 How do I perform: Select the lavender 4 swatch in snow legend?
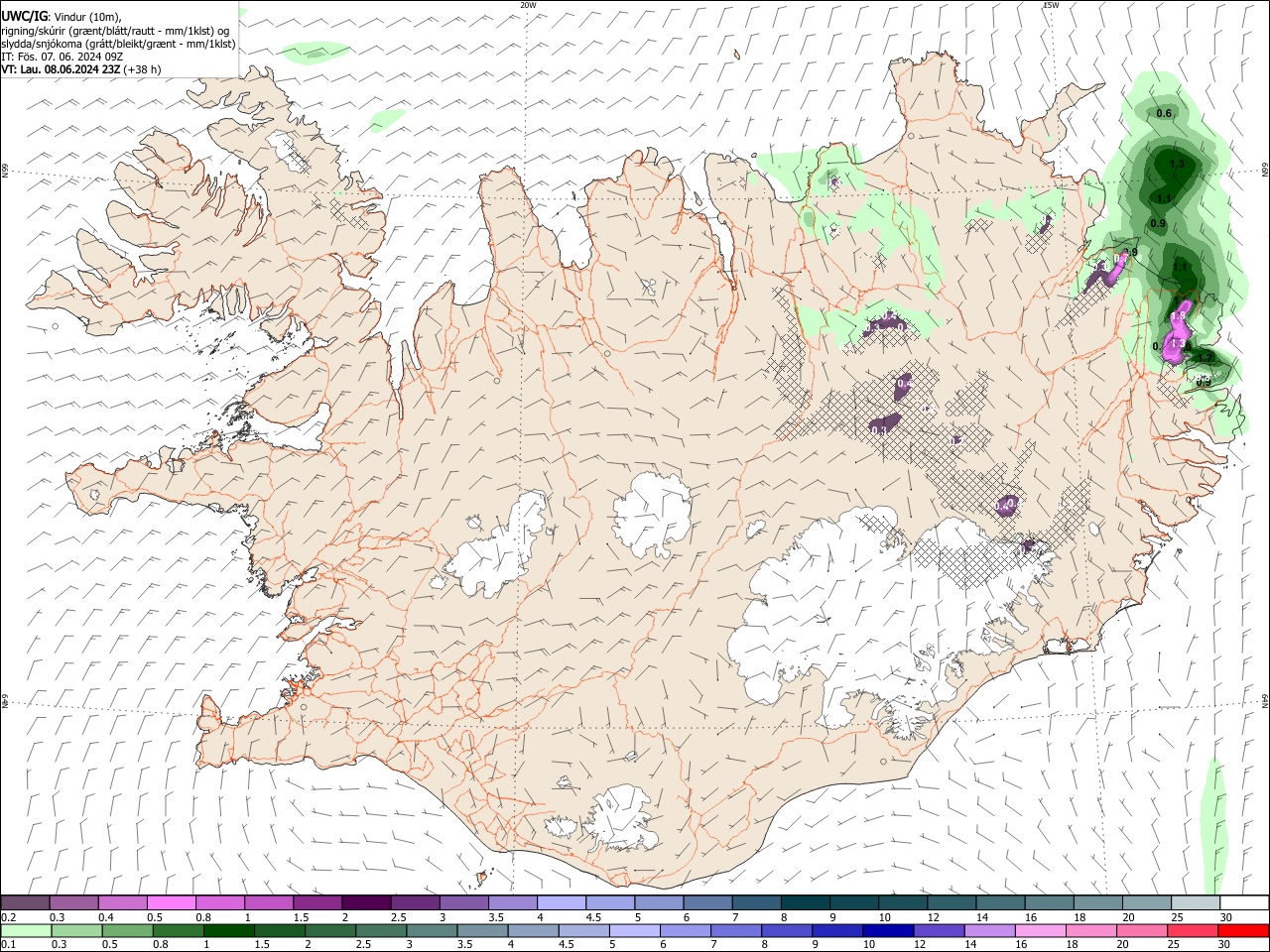(x=560, y=903)
